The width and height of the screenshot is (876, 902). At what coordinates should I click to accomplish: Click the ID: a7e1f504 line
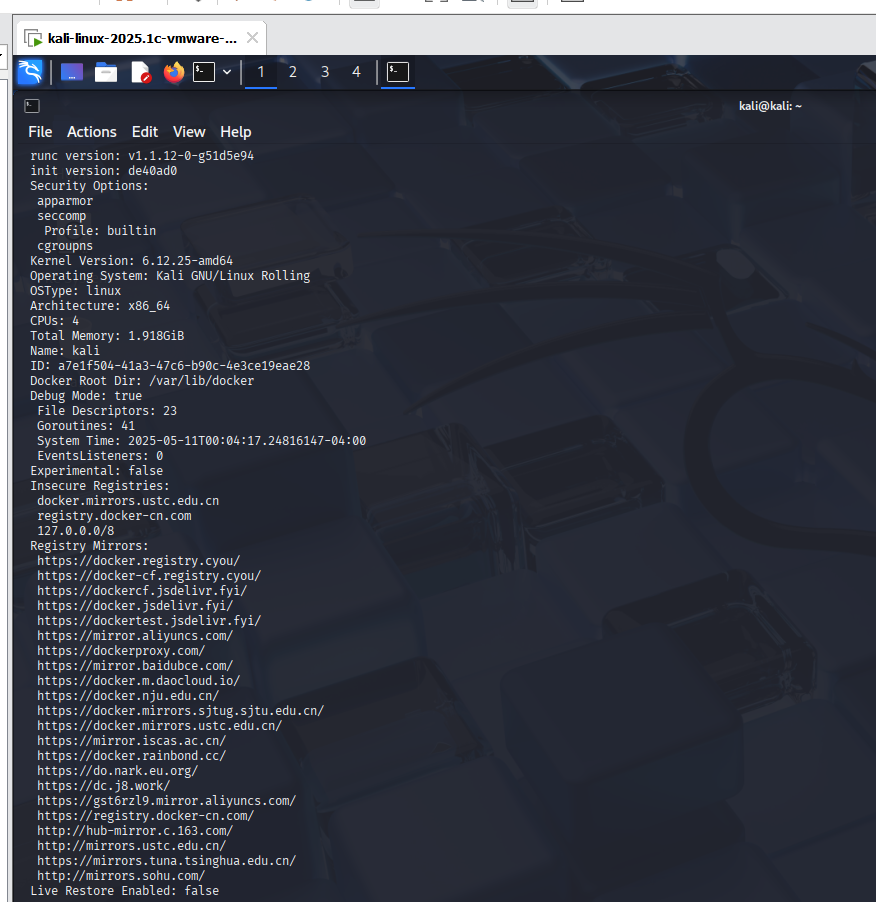(170, 366)
